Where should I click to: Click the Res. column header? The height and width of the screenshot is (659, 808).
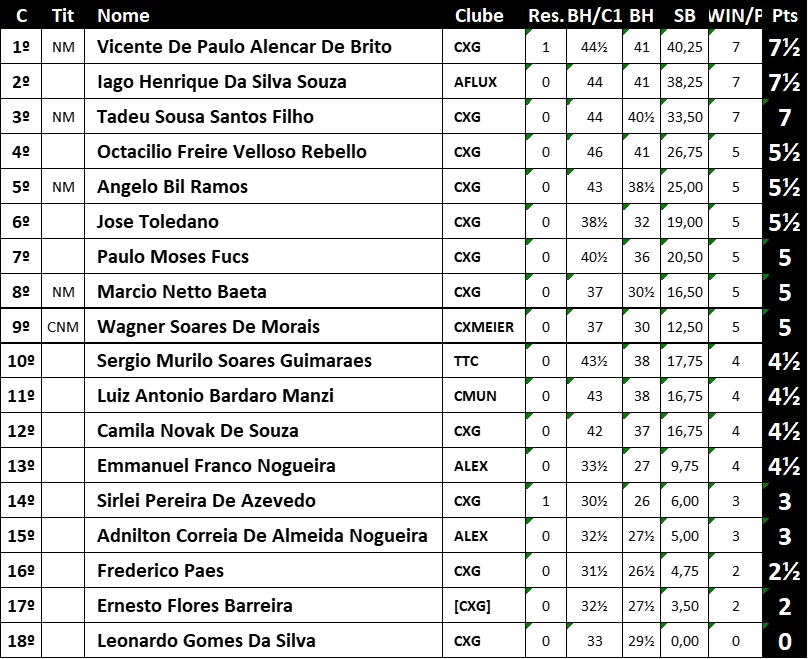coord(545,15)
